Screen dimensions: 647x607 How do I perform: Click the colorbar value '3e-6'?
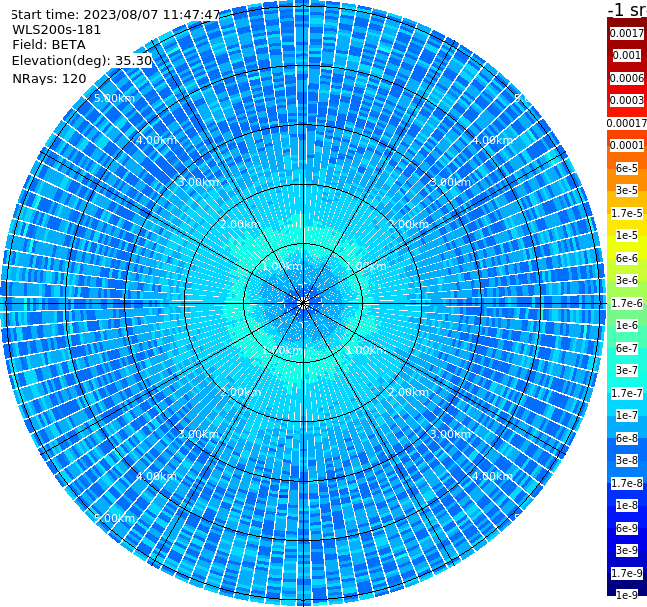coord(627,280)
